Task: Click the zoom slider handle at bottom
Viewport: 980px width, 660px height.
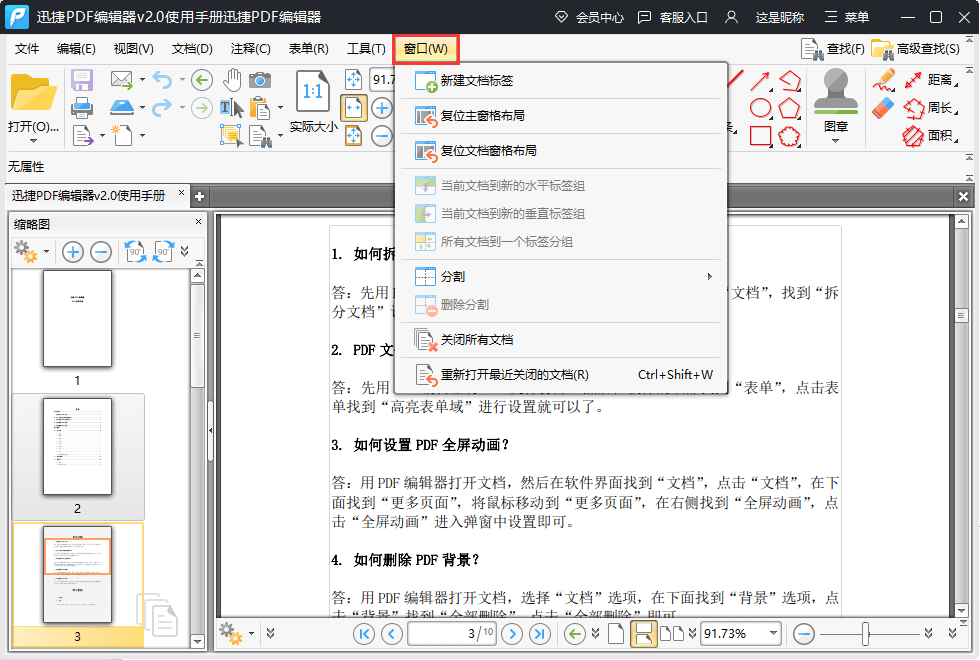Action: [866, 633]
